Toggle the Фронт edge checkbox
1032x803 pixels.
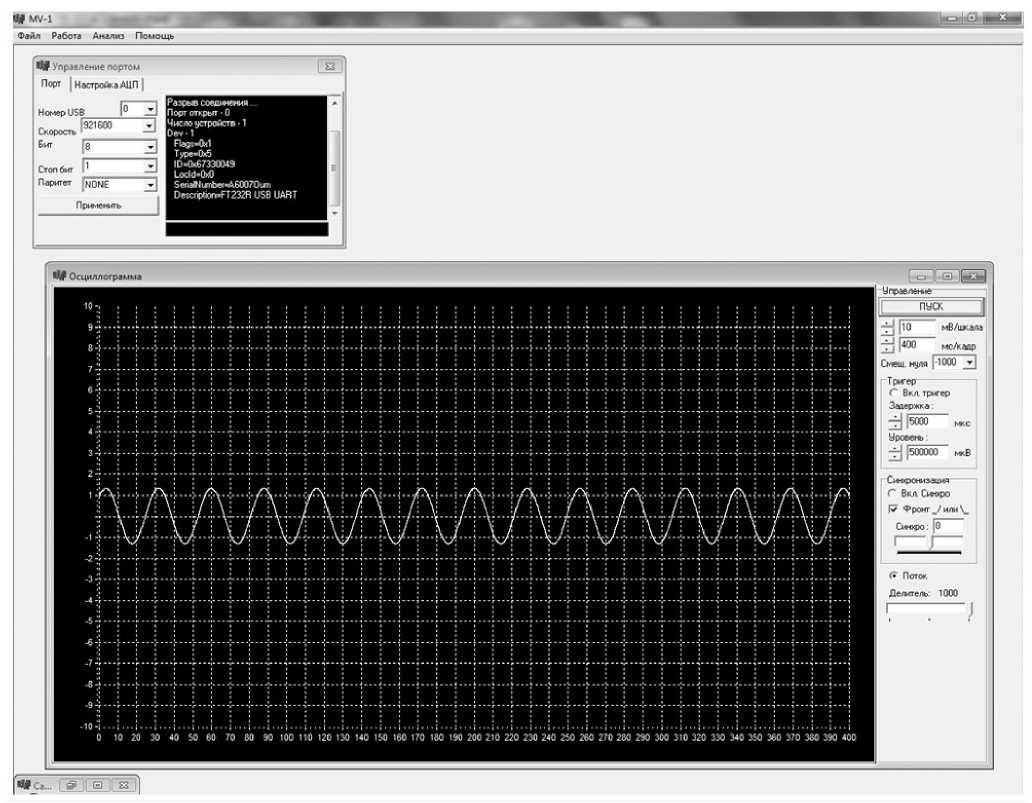coord(893,508)
